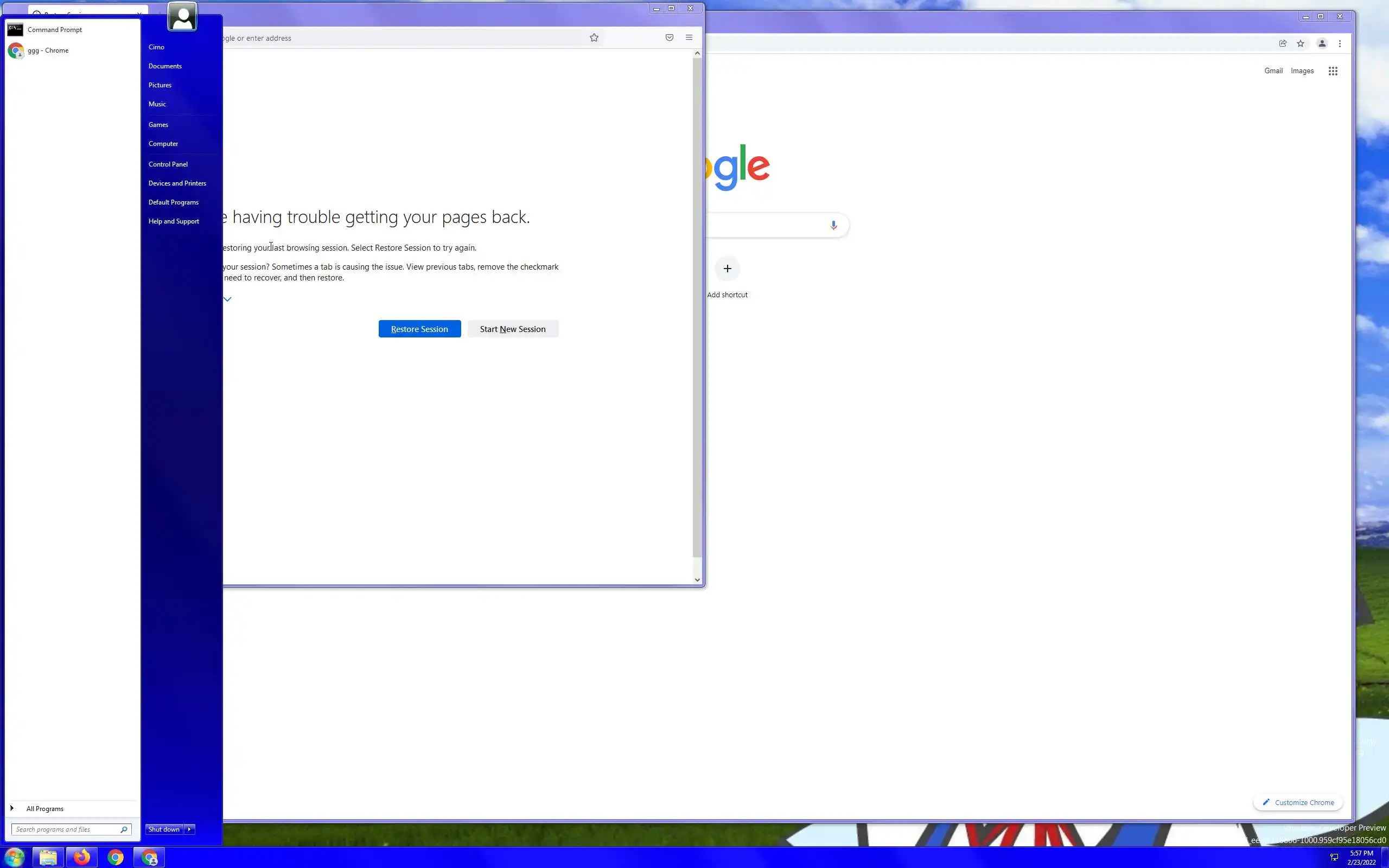Open Chrome three-dot menu
The height and width of the screenshot is (868, 1389).
click(1340, 43)
